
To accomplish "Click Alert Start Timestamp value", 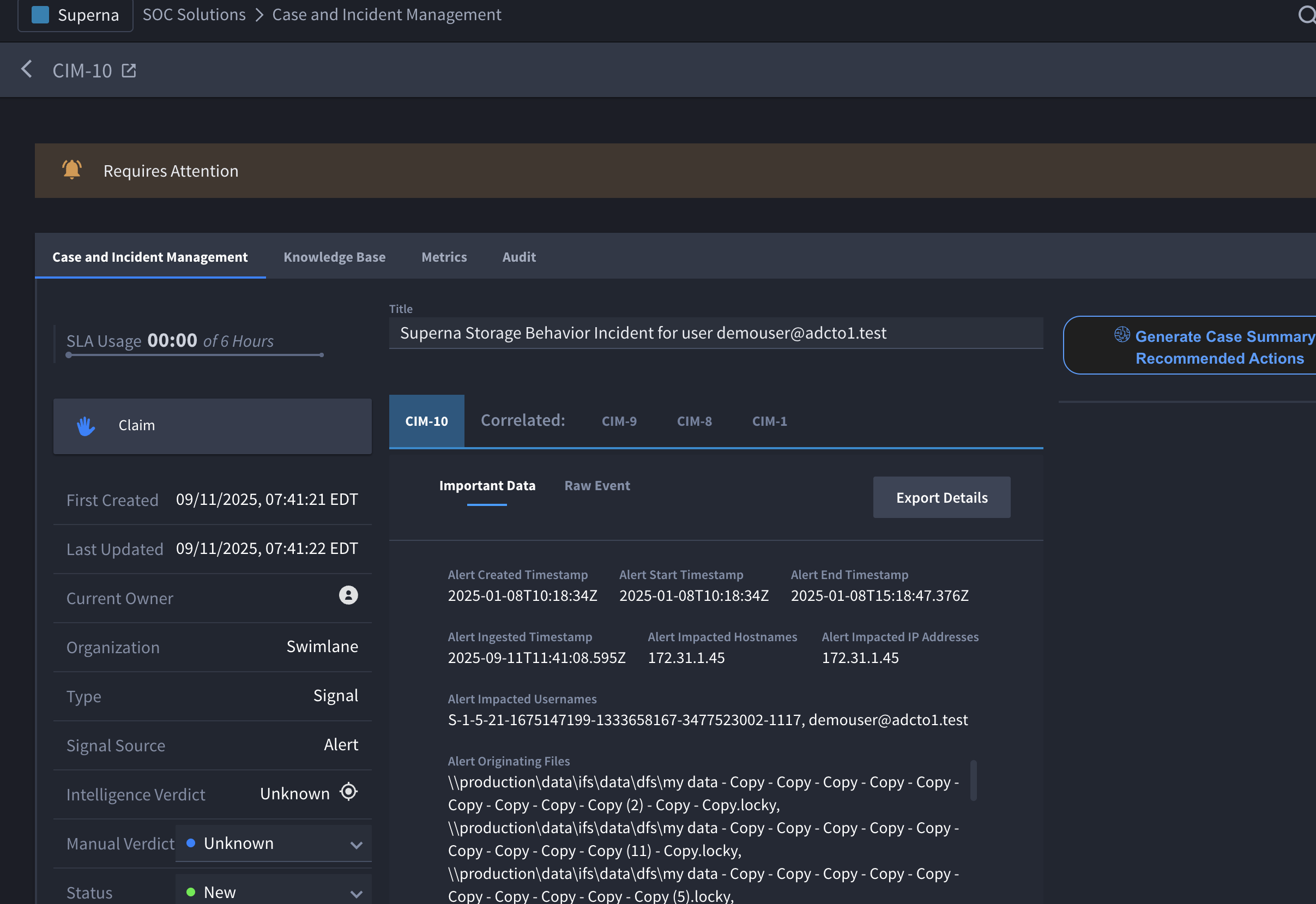I will click(x=693, y=595).
